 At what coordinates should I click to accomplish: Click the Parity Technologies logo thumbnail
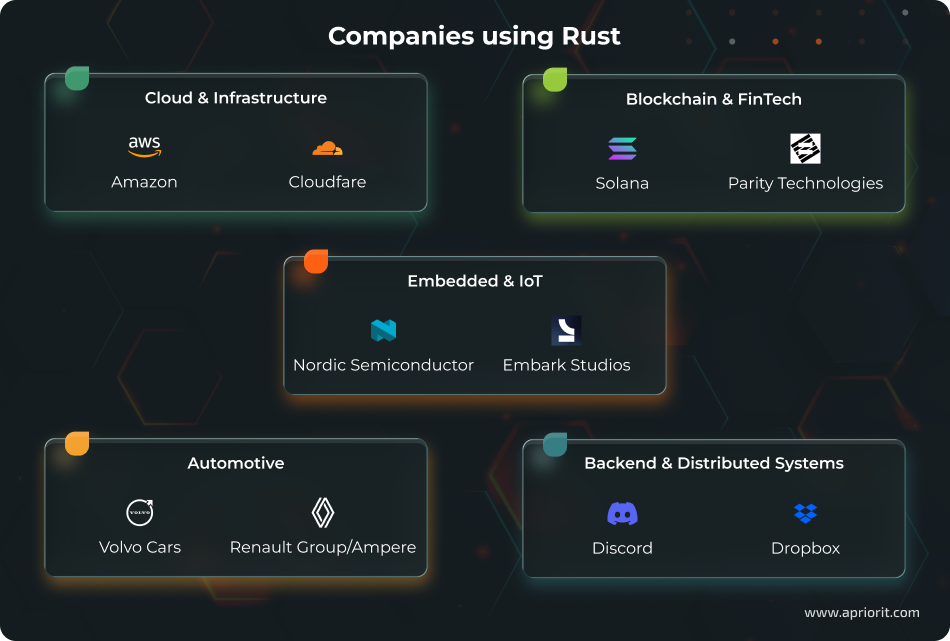(x=805, y=148)
